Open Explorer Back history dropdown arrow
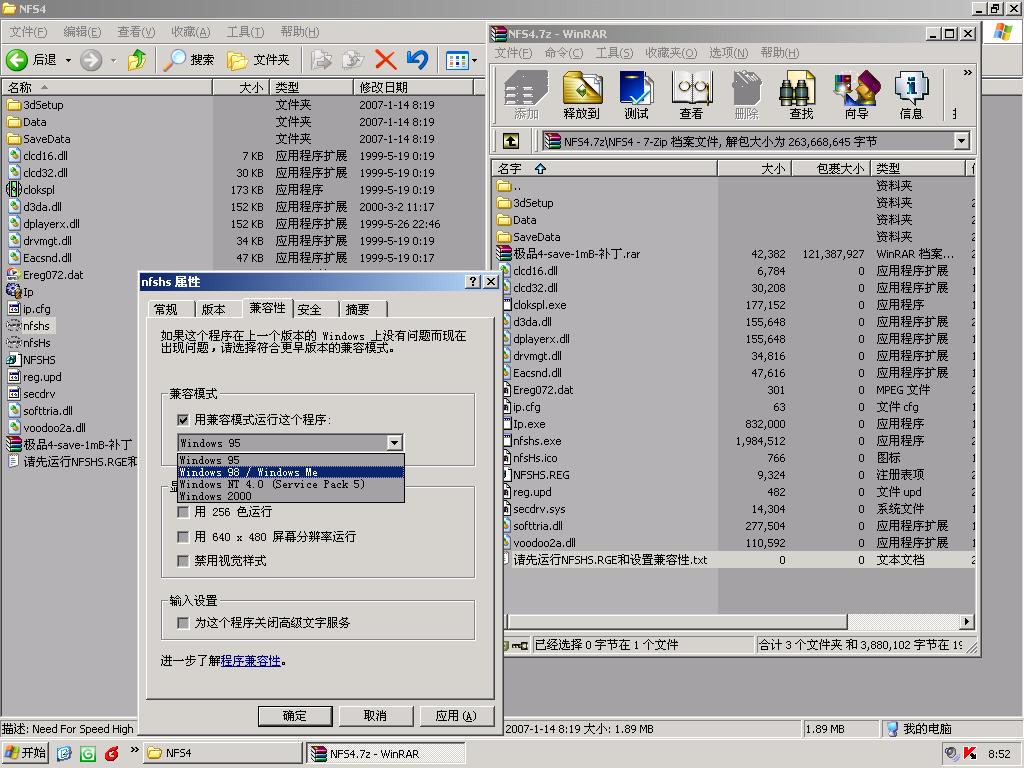The height and width of the screenshot is (768, 1024). [68, 61]
